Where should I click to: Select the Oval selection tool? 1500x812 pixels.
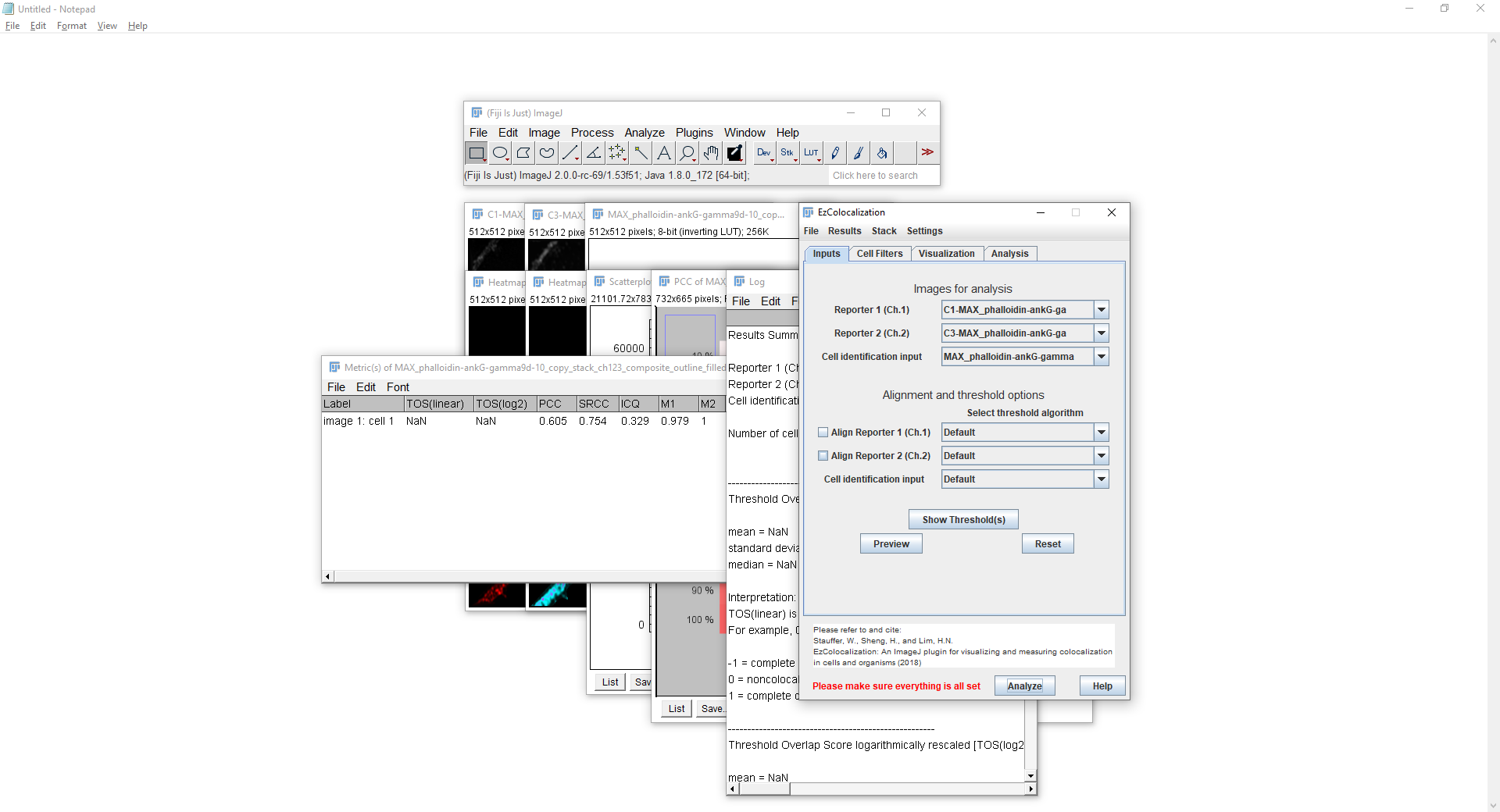(x=500, y=153)
